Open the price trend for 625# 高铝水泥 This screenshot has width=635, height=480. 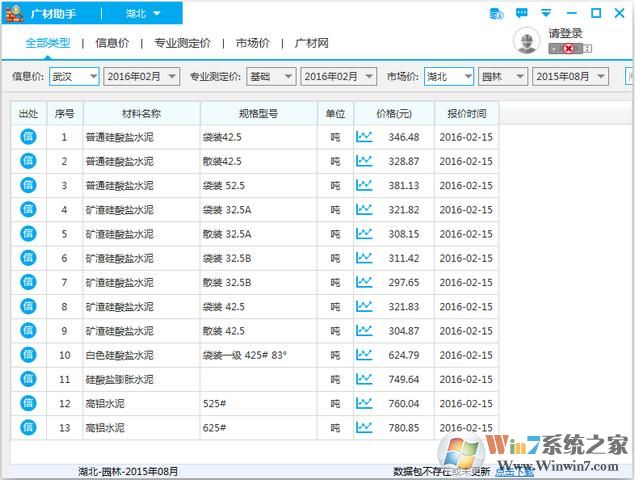point(364,428)
